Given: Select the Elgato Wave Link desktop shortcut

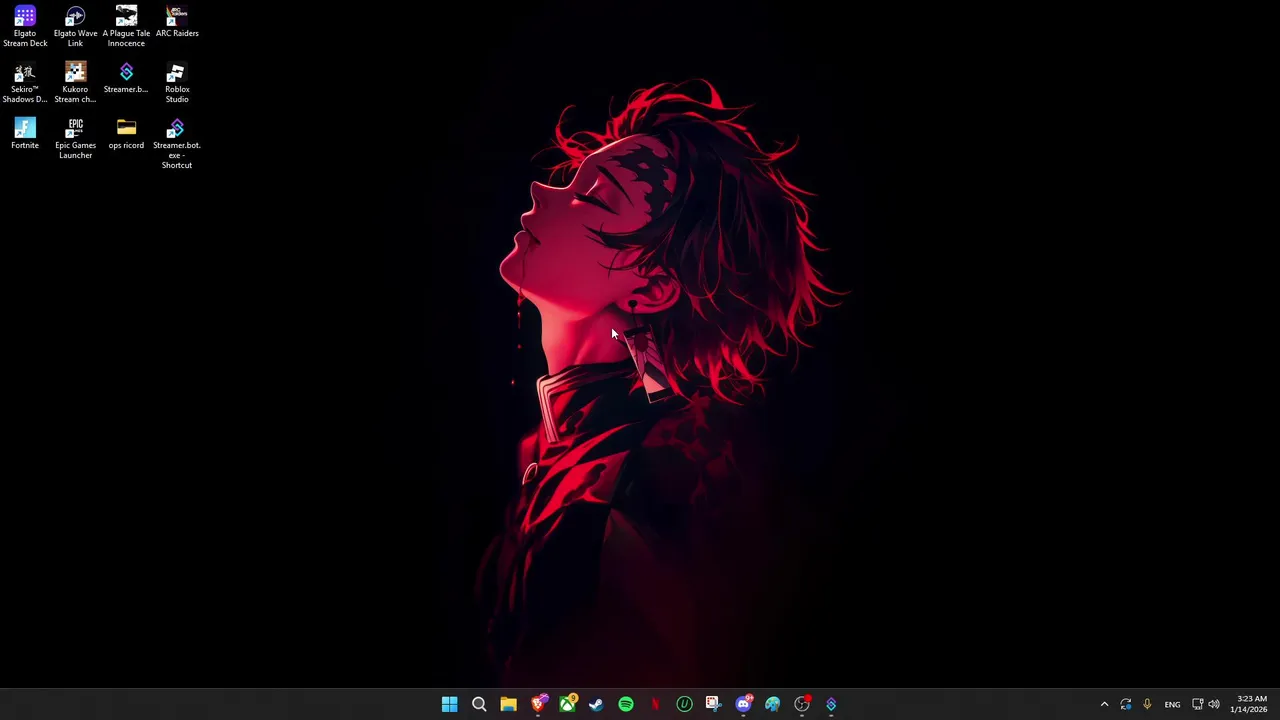Looking at the screenshot, I should (75, 27).
